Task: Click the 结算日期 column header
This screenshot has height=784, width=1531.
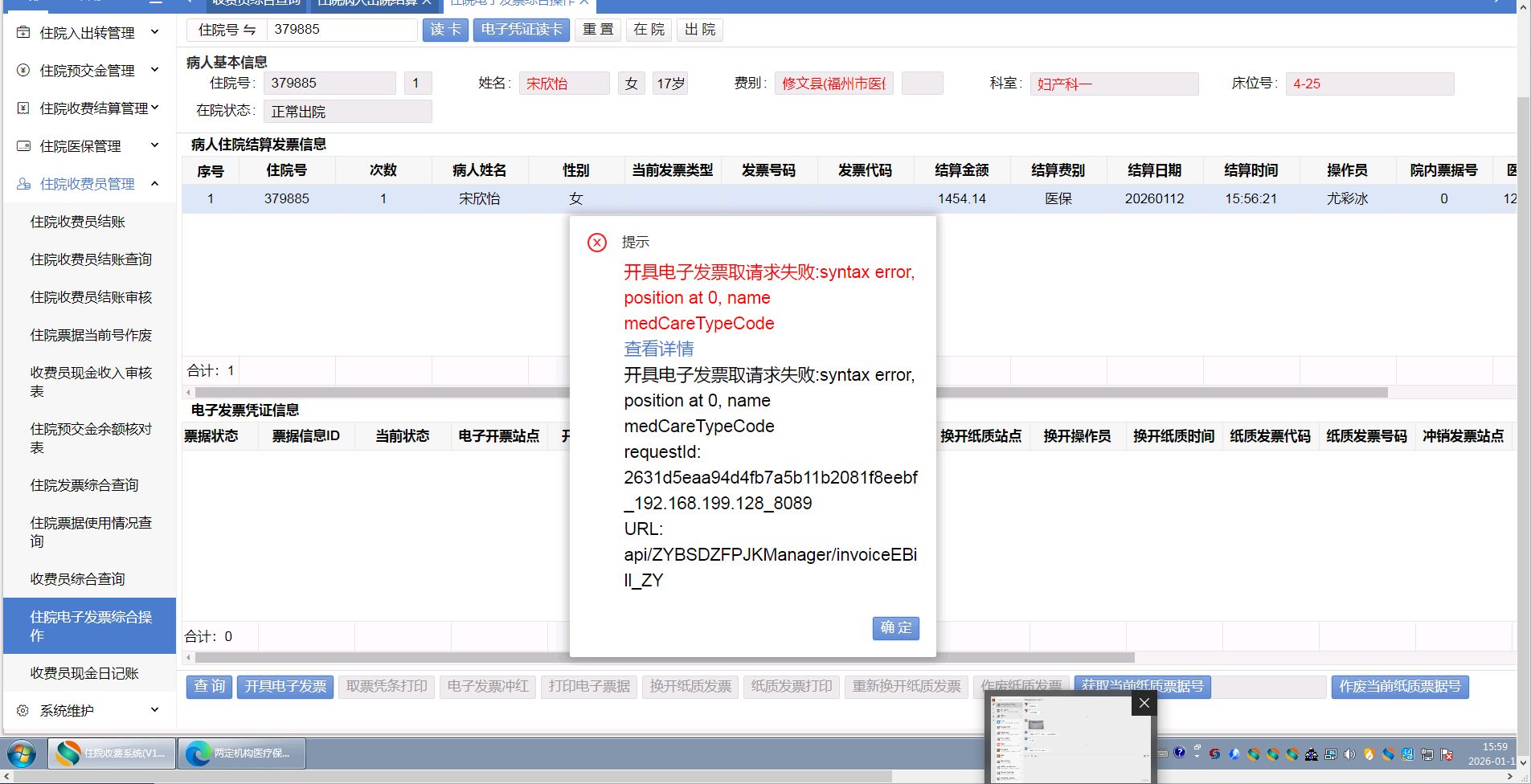Action: 1155,170
